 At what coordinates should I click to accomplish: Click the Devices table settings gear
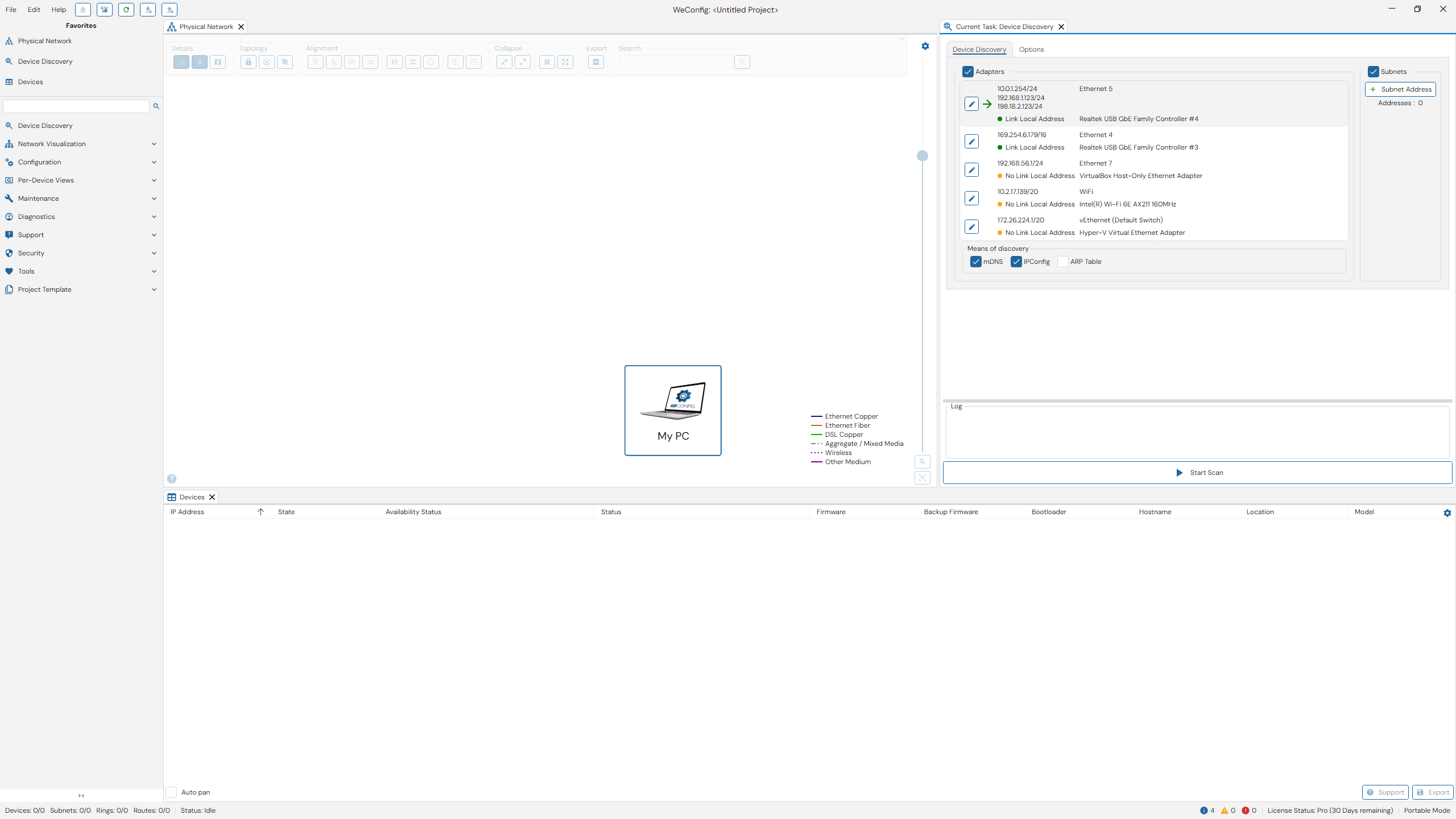point(1447,513)
